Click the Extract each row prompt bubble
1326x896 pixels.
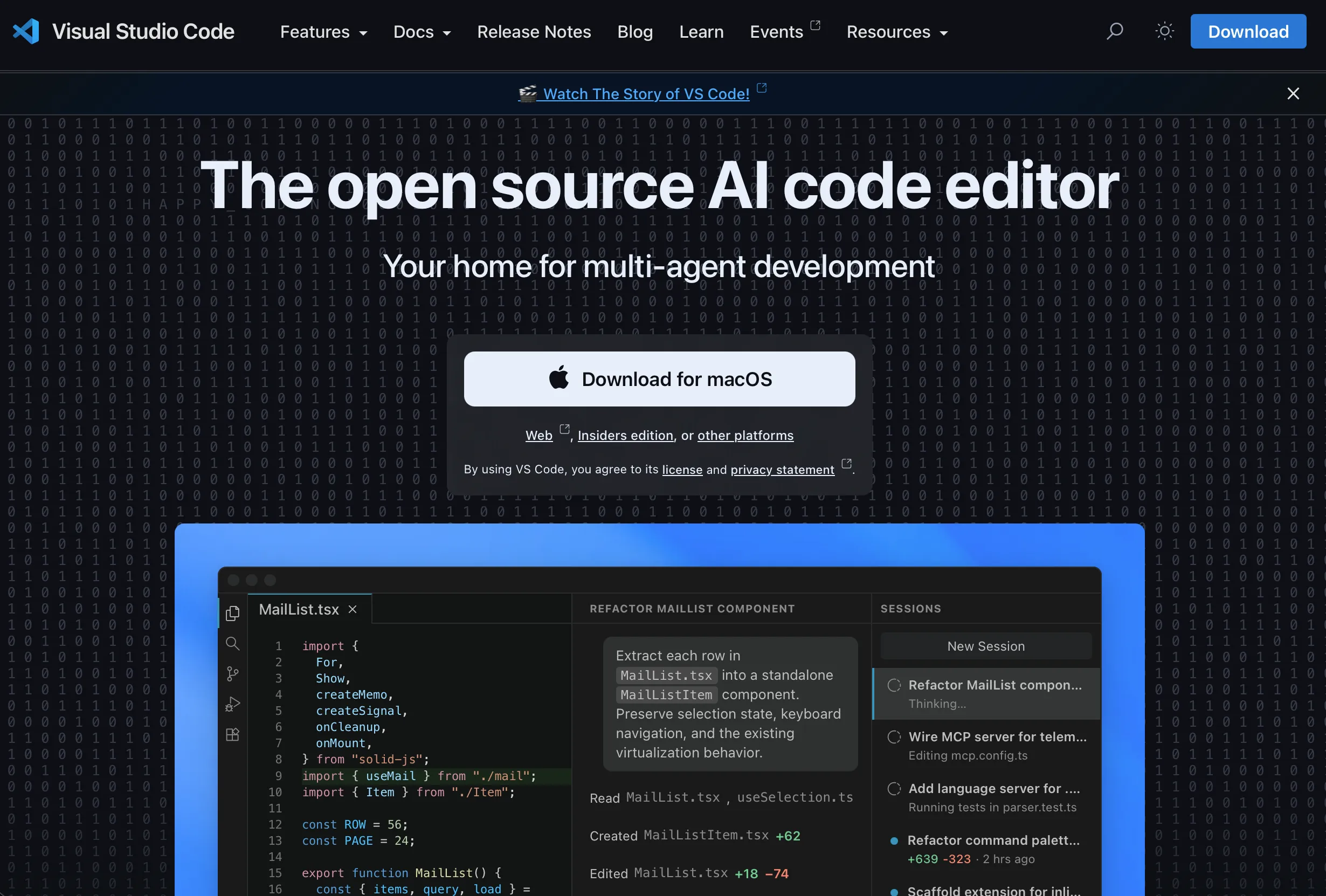coord(730,704)
